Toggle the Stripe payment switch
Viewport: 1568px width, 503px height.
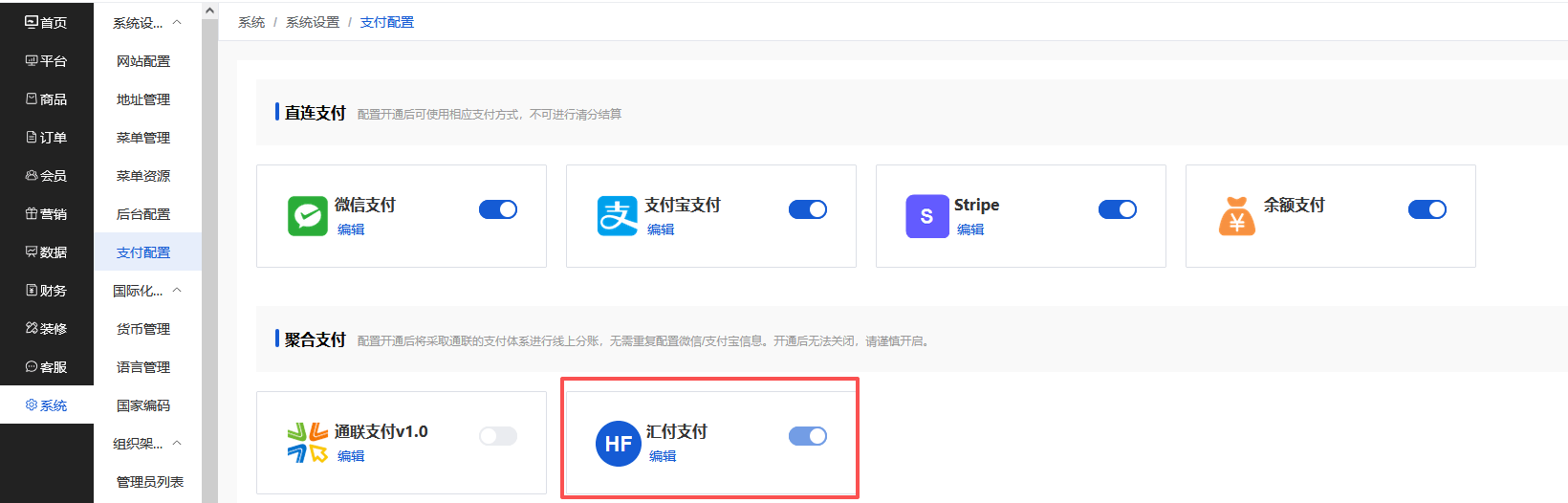tap(1118, 209)
